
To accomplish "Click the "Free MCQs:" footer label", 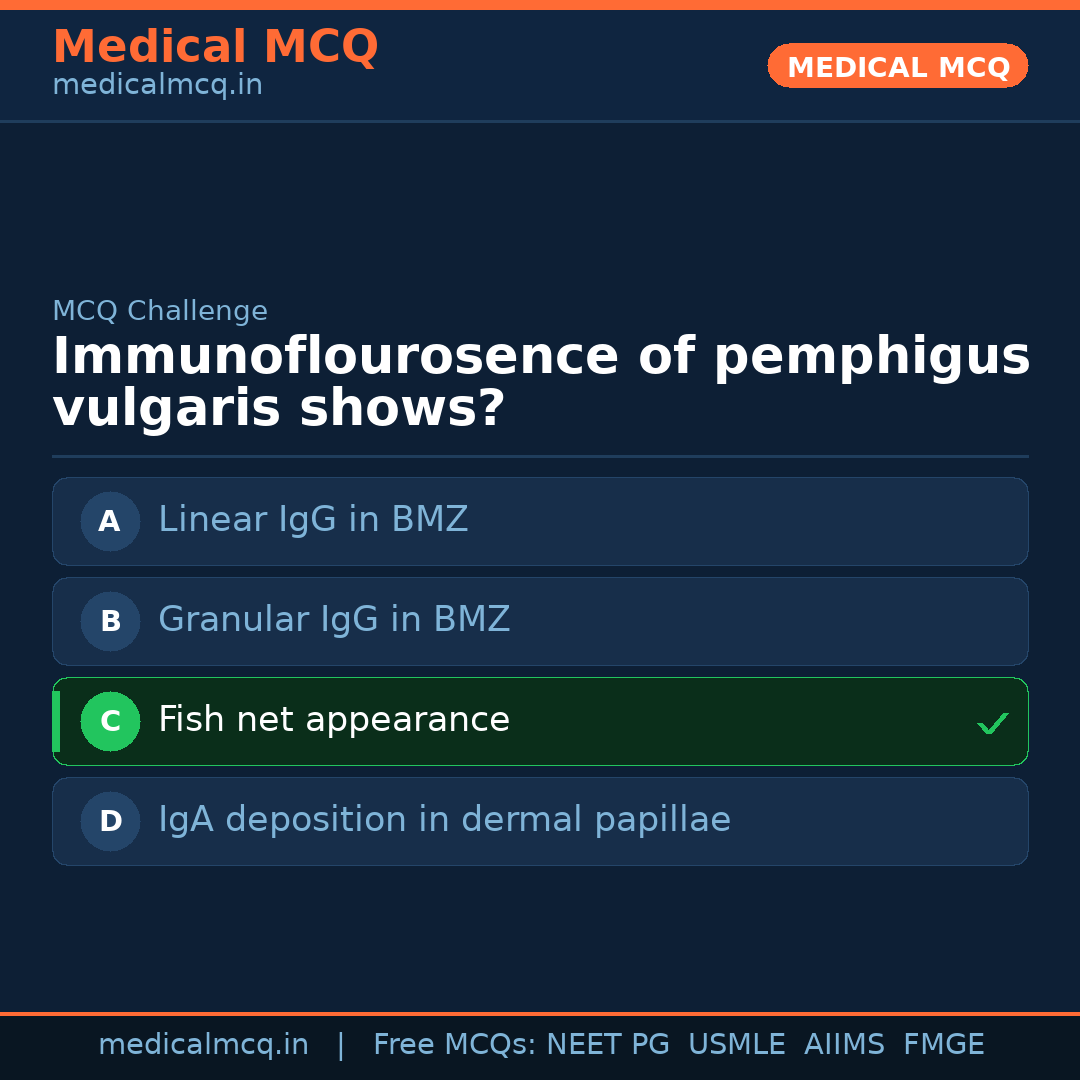I will pos(455,1045).
